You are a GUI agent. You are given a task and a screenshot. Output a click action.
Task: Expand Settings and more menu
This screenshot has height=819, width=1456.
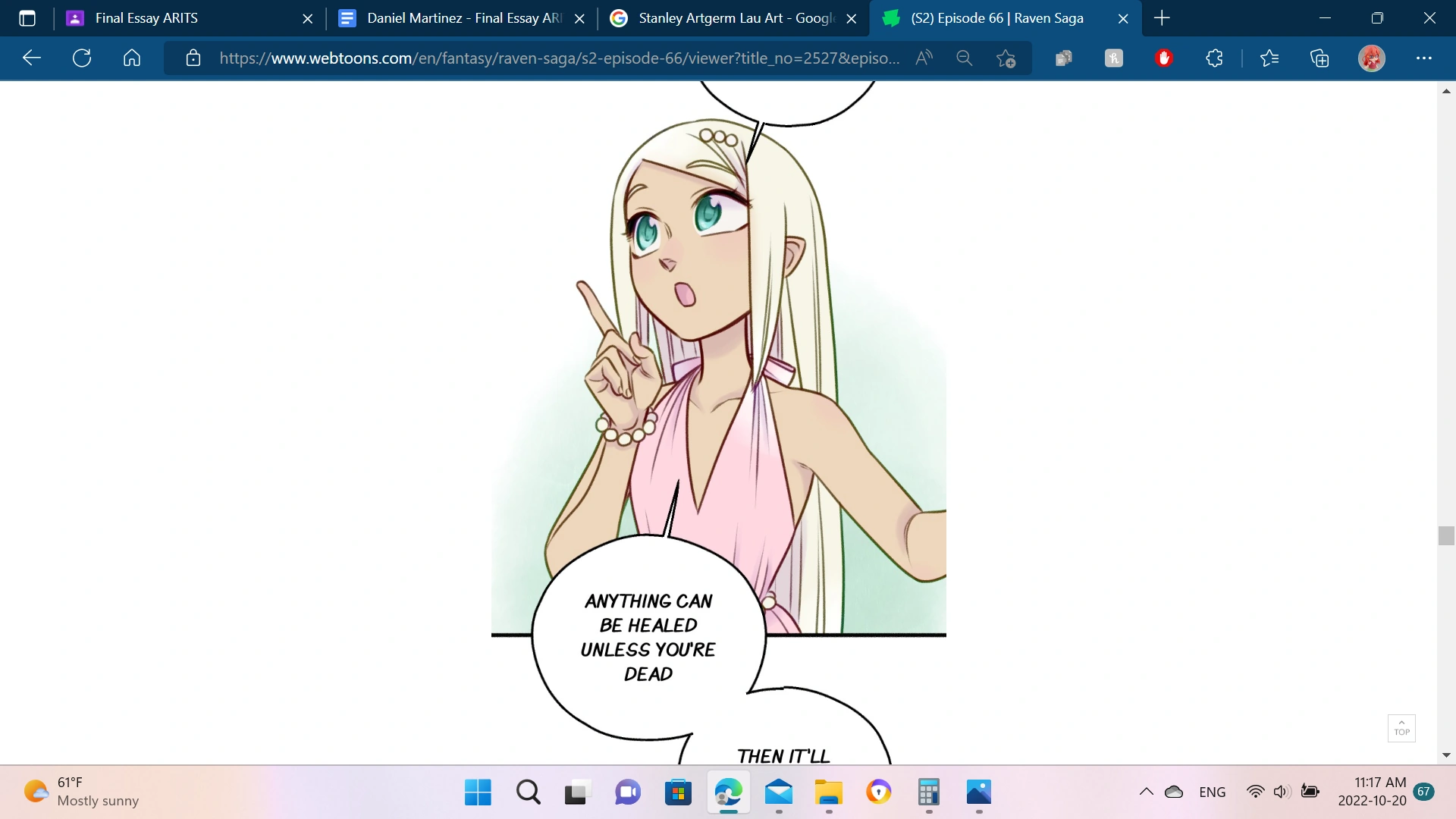pos(1424,58)
